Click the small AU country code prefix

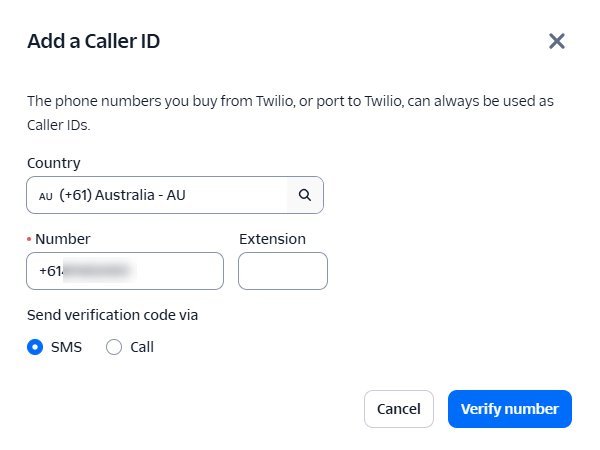46,196
